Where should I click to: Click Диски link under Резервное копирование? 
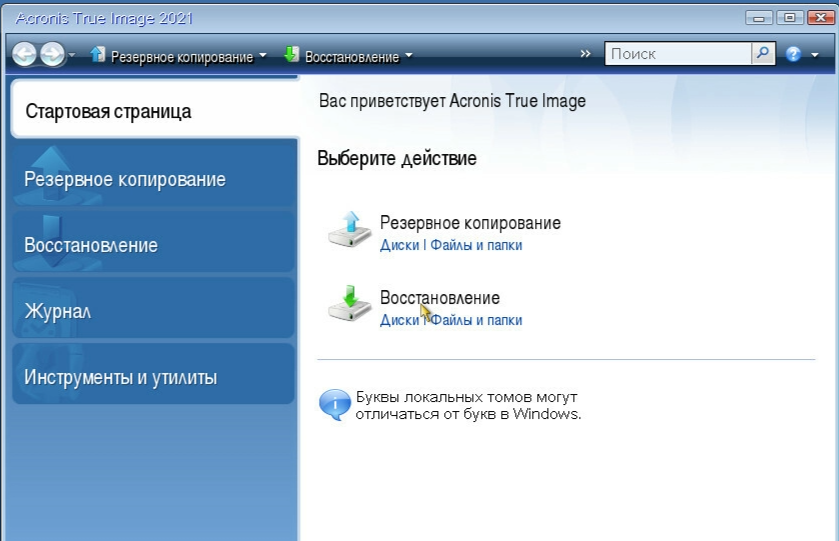point(400,245)
